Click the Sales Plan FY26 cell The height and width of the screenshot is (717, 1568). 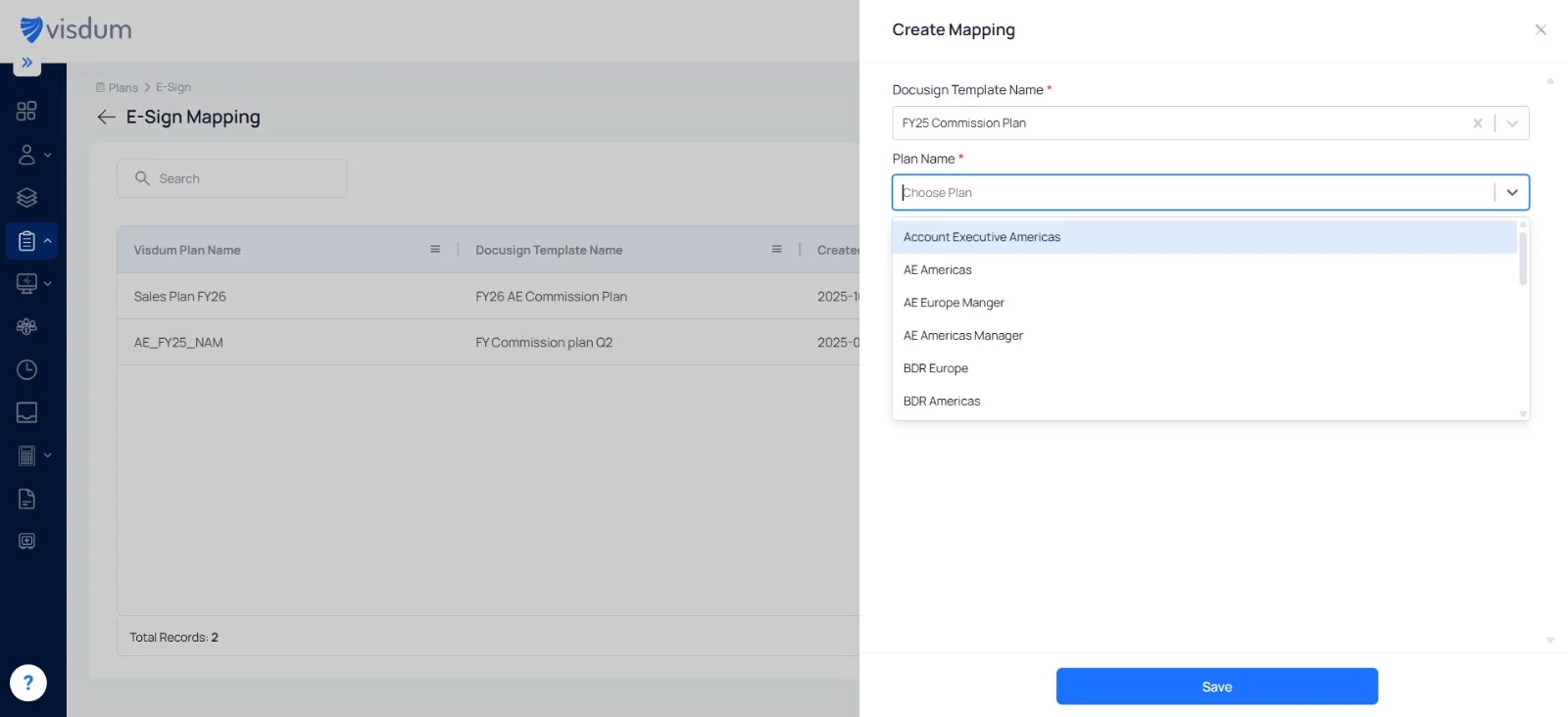tap(180, 297)
